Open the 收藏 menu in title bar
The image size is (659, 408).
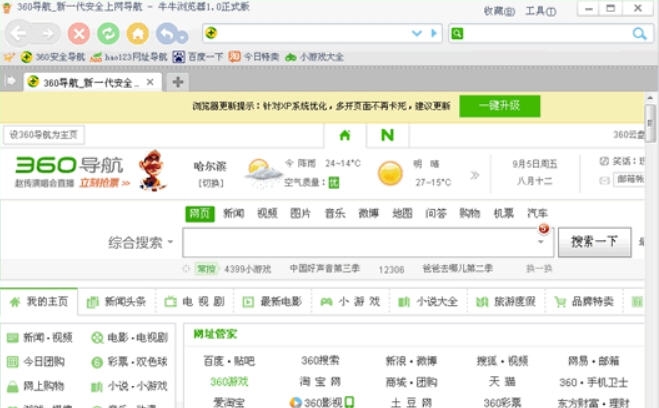coord(499,11)
